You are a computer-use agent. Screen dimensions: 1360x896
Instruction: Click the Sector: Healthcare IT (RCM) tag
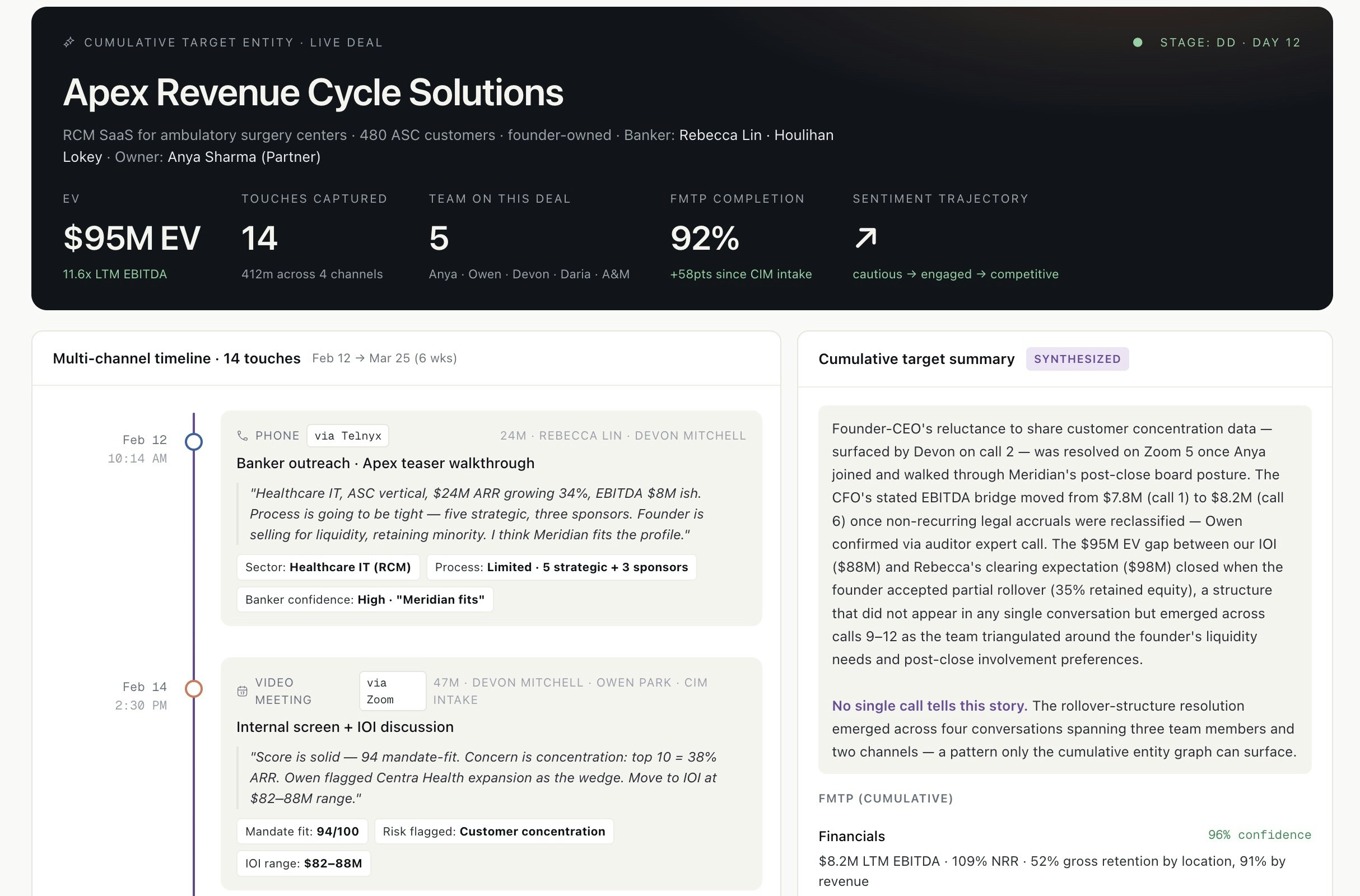coord(328,567)
